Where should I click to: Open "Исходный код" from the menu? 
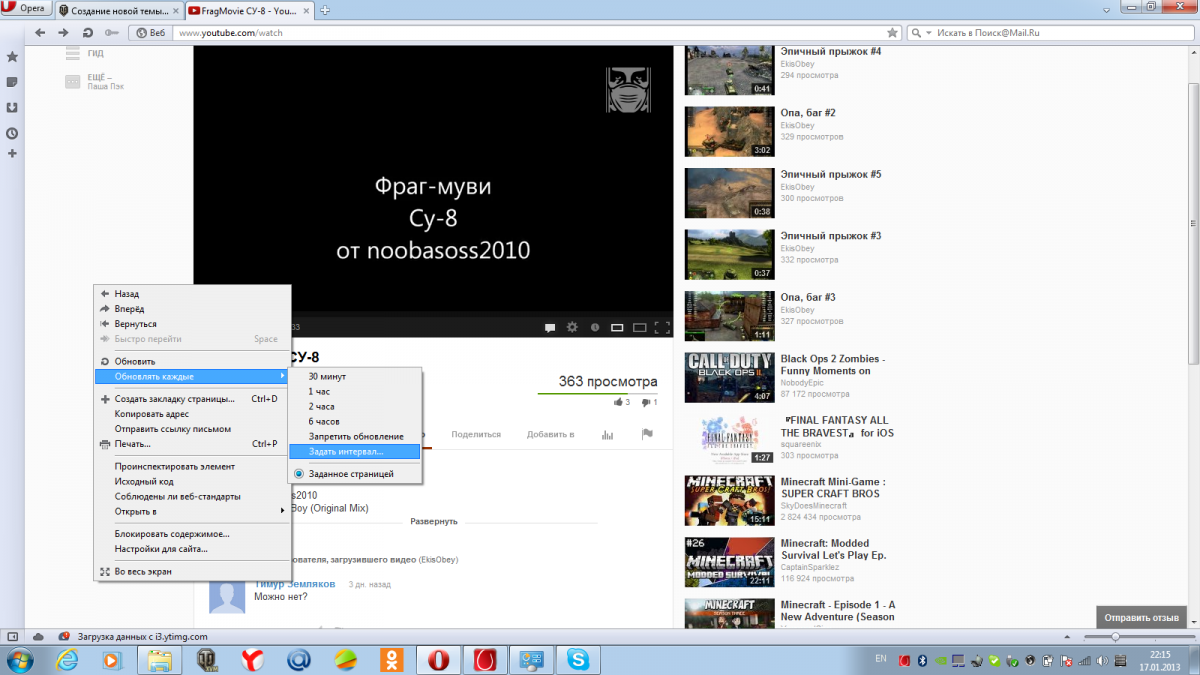tap(192, 481)
